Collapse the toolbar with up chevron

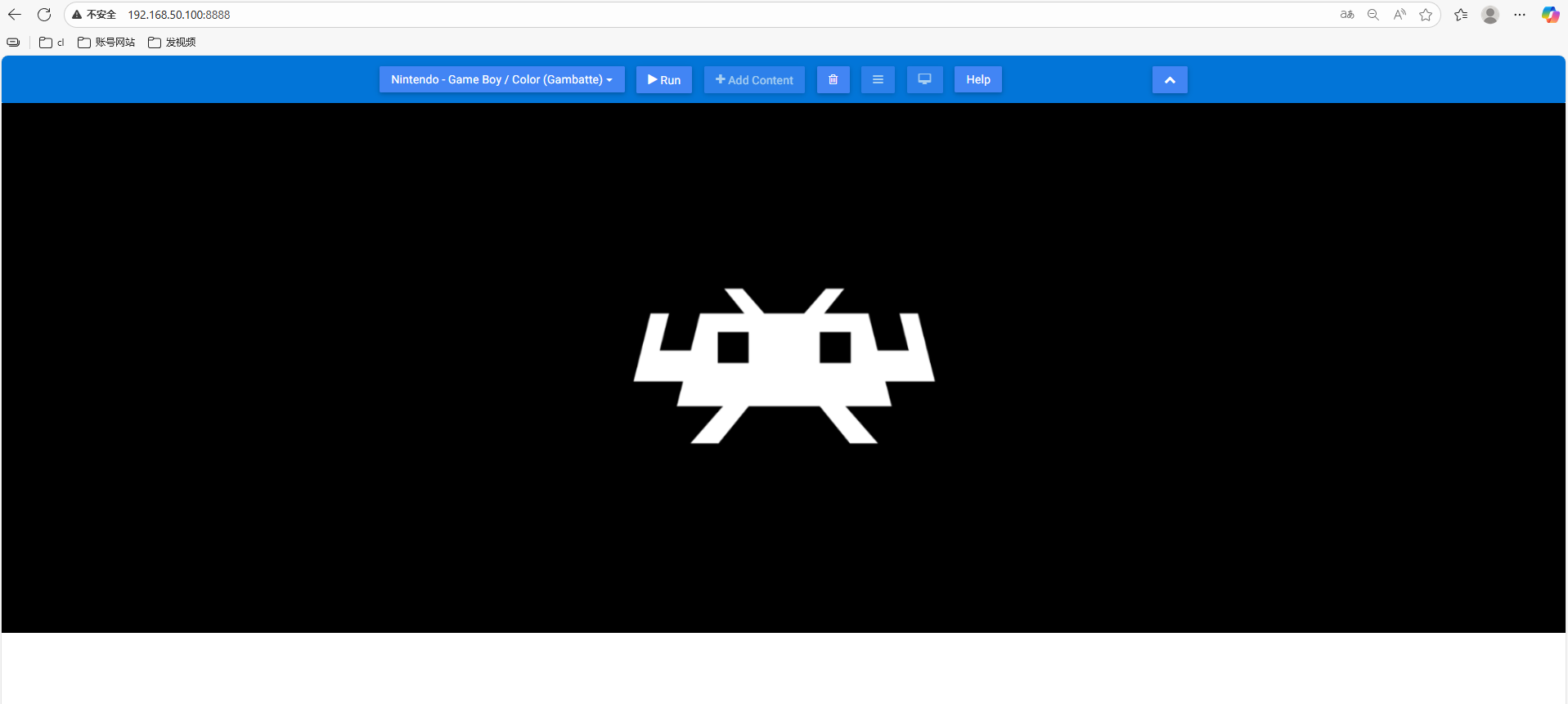point(1170,80)
